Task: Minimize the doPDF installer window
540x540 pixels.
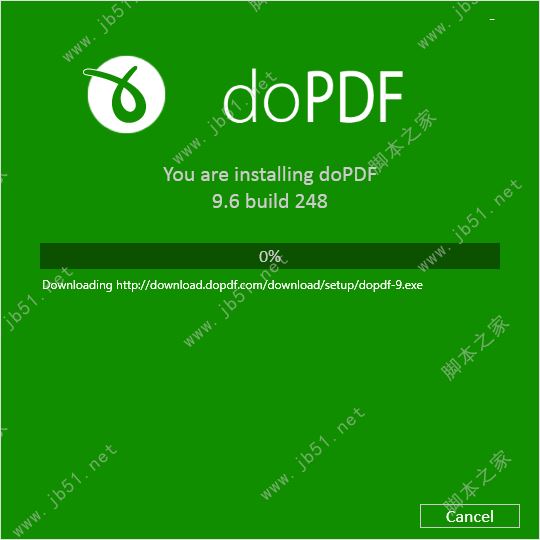Action: (492, 20)
